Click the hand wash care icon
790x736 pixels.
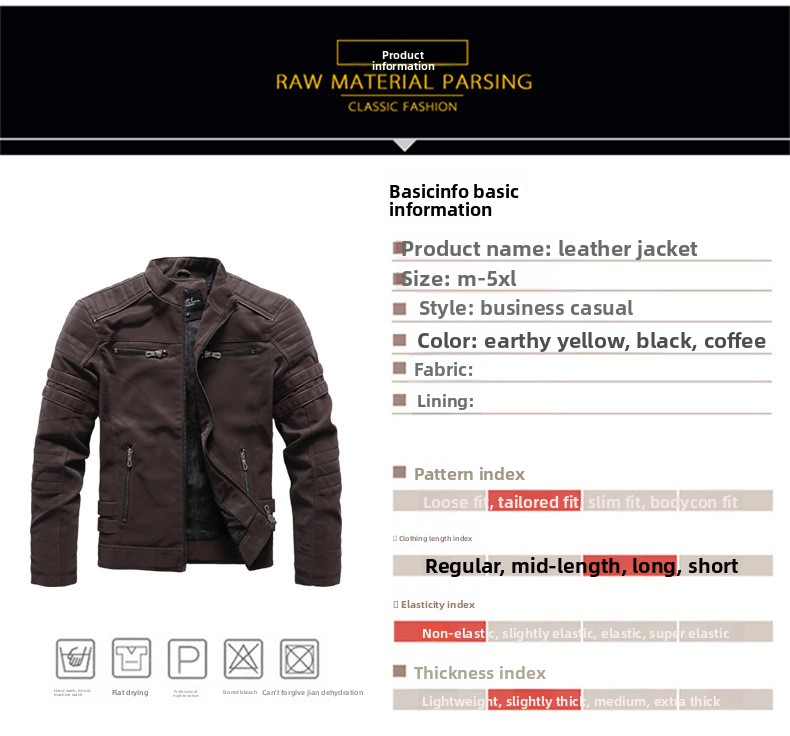pos(75,659)
